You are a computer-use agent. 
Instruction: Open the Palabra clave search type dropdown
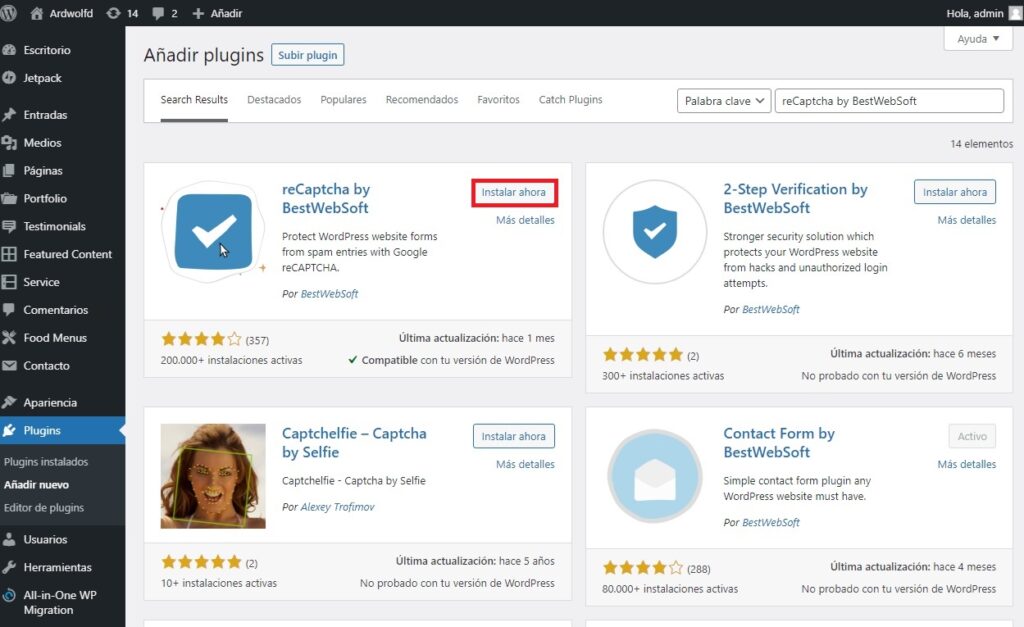click(x=724, y=101)
